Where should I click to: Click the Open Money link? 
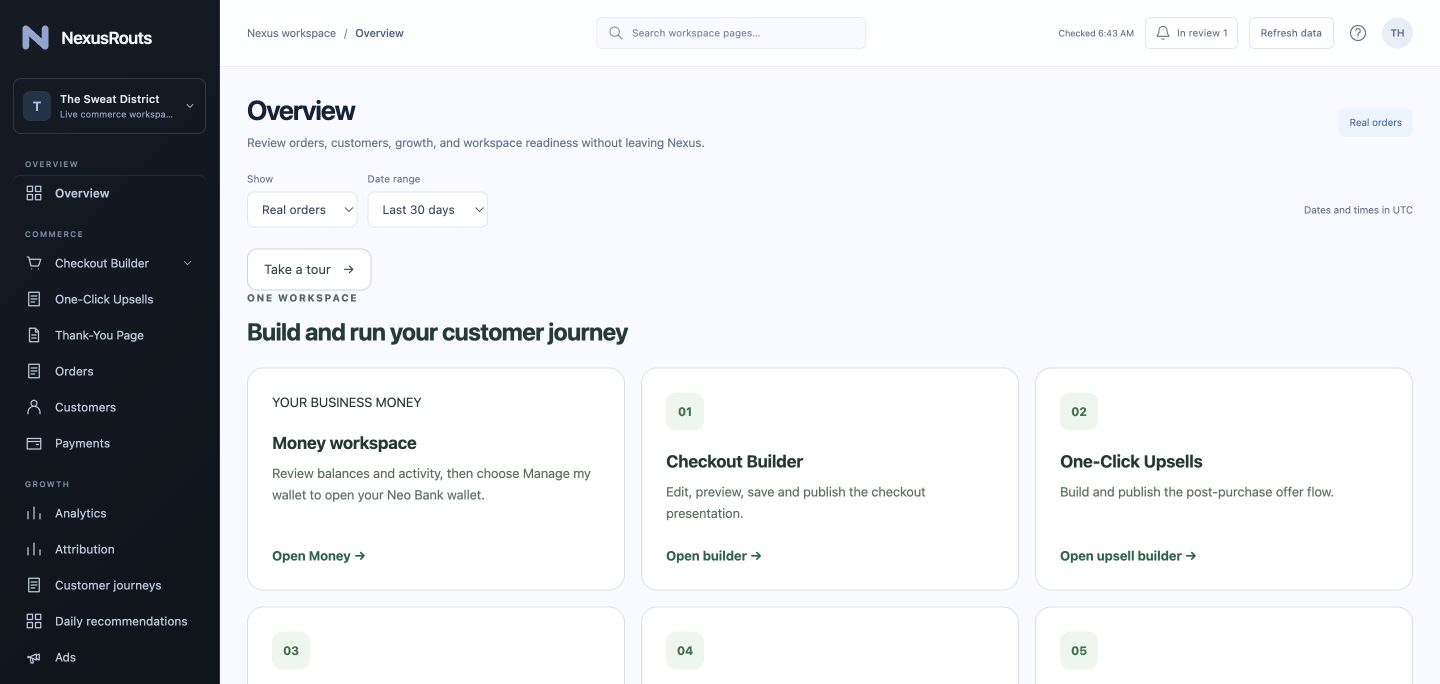click(319, 556)
